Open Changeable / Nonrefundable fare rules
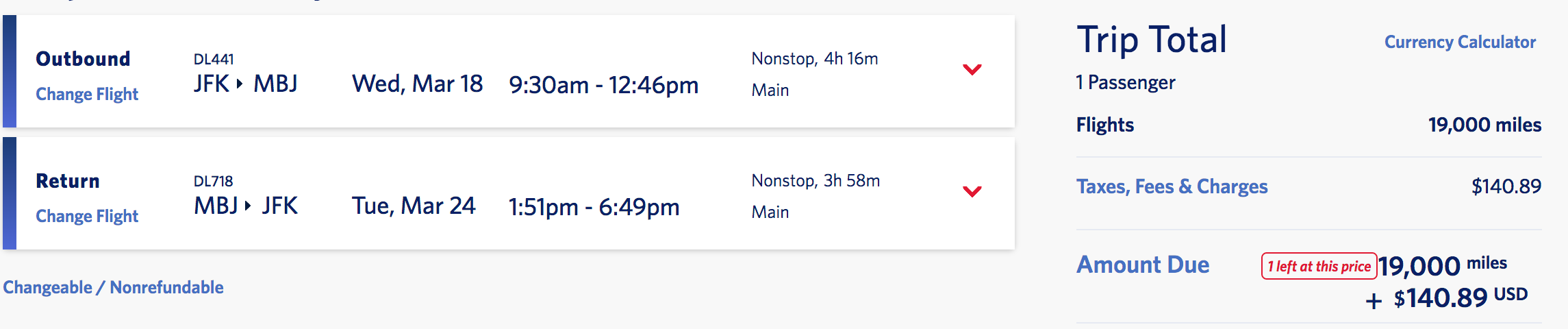Image resolution: width=1568 pixels, height=329 pixels. [113, 287]
